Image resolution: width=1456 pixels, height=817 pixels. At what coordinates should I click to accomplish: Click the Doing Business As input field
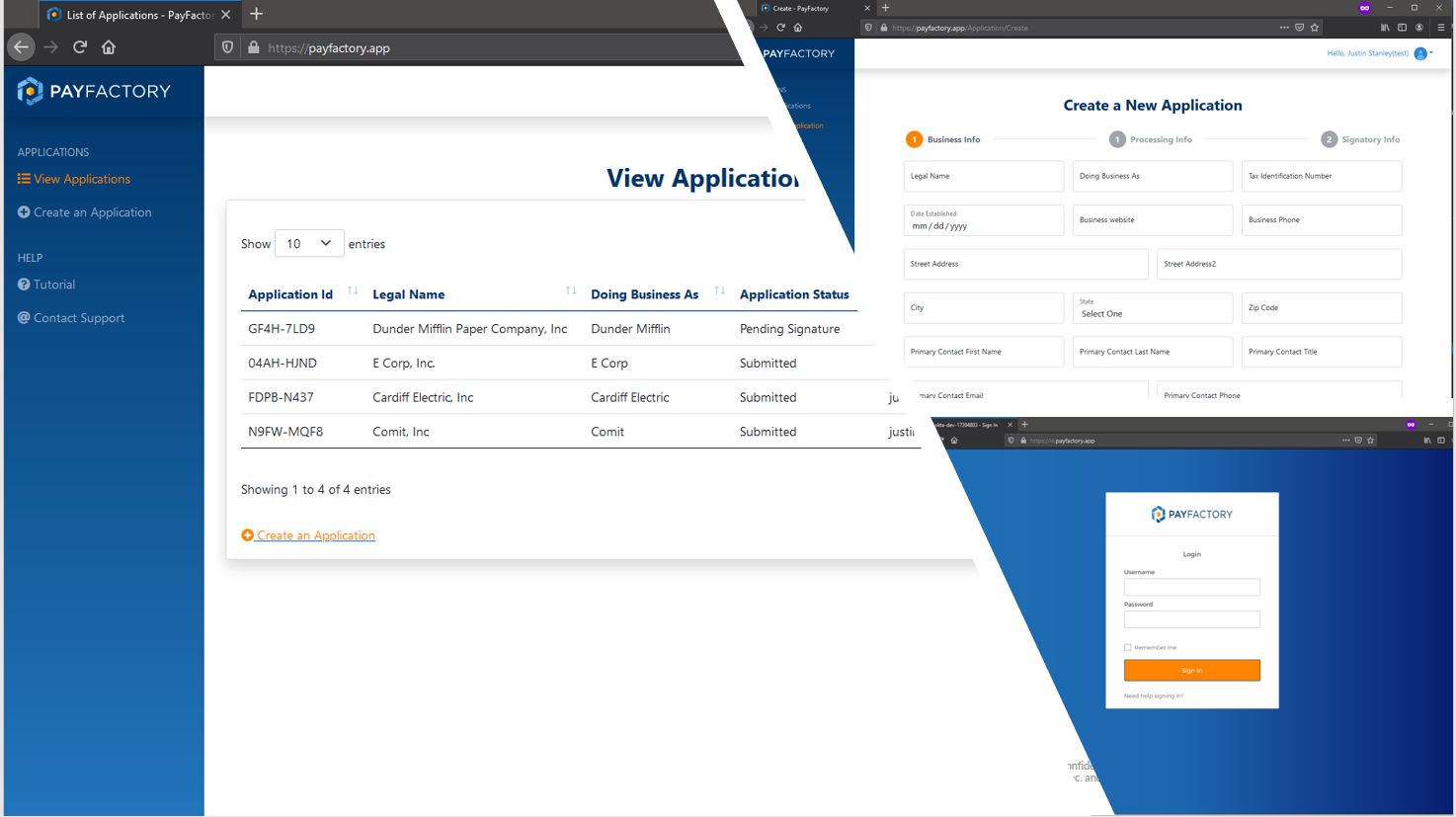click(x=1153, y=176)
